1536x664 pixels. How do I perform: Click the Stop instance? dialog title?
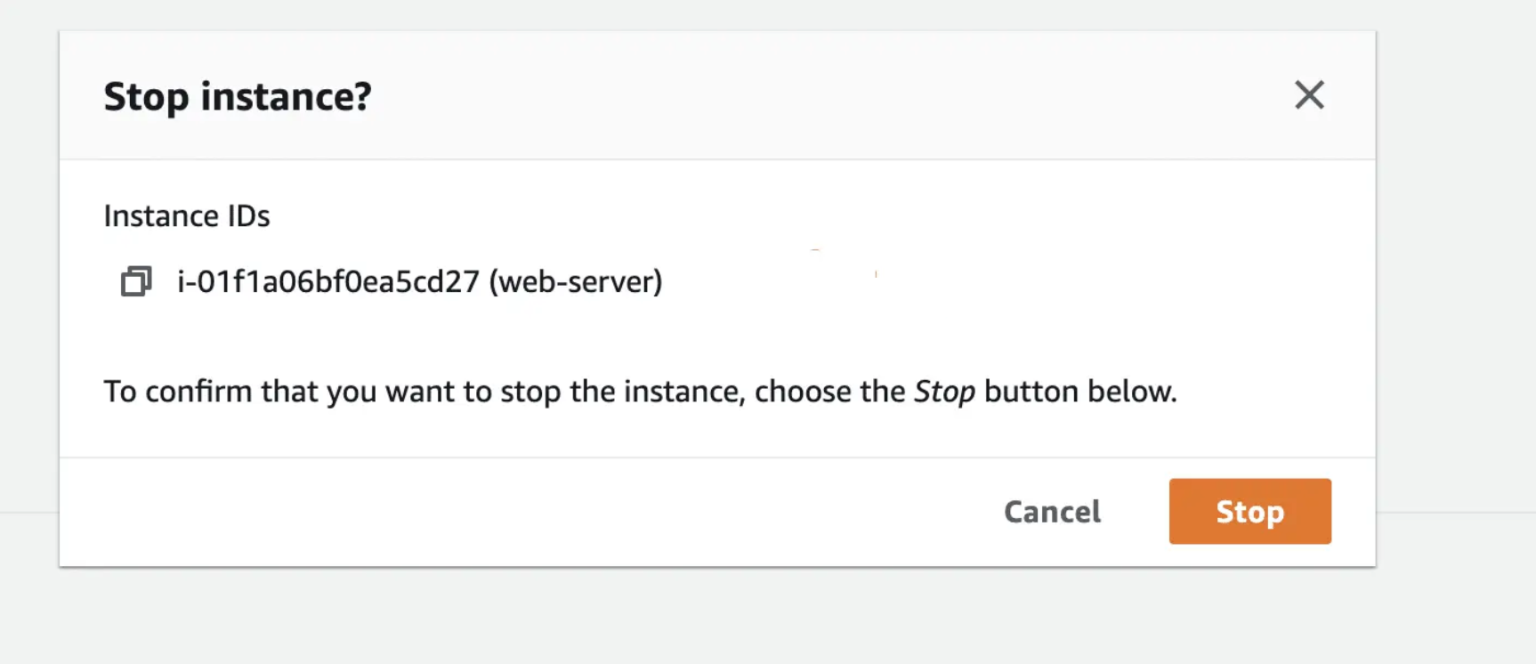point(237,96)
